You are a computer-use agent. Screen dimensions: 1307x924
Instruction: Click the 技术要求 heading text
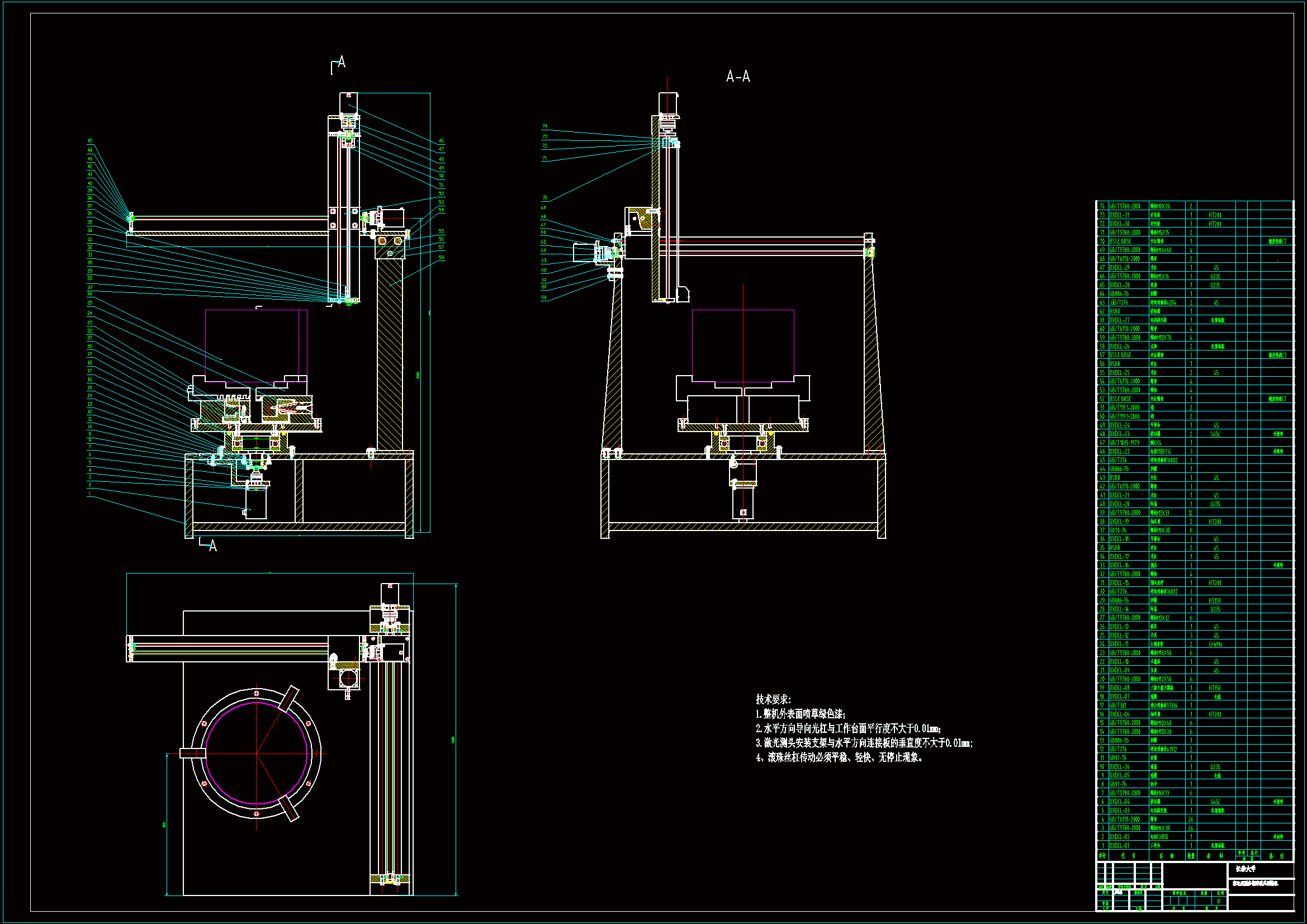click(773, 699)
